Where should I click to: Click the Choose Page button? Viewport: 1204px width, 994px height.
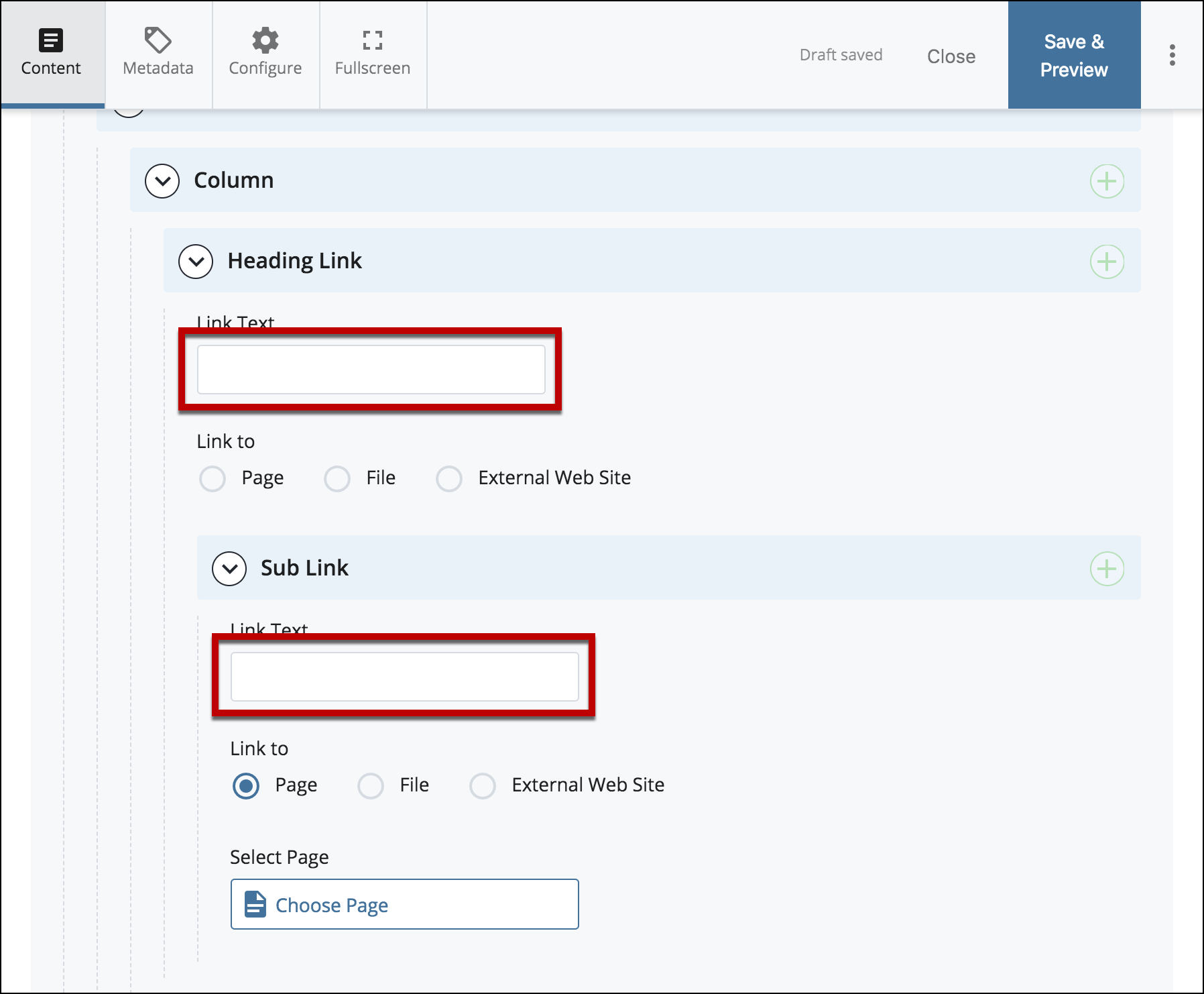404,904
